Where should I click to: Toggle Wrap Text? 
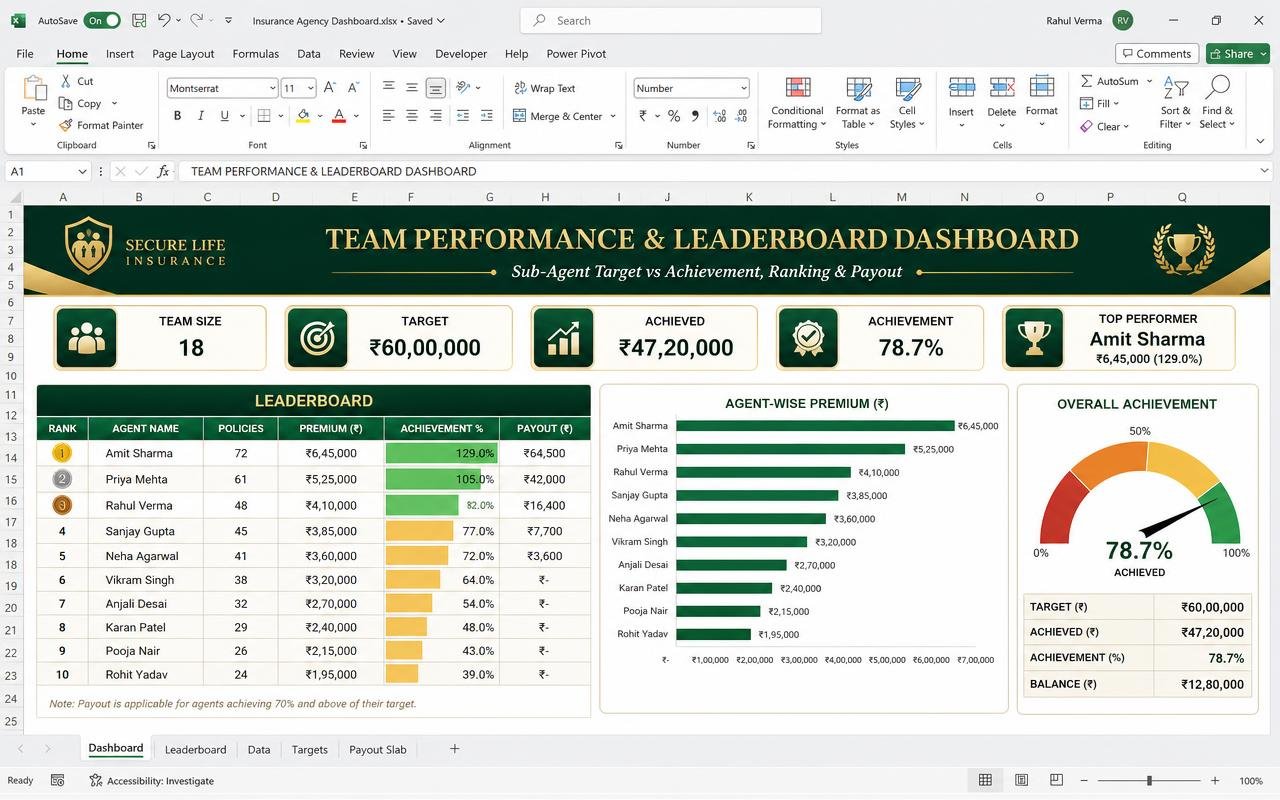click(545, 88)
